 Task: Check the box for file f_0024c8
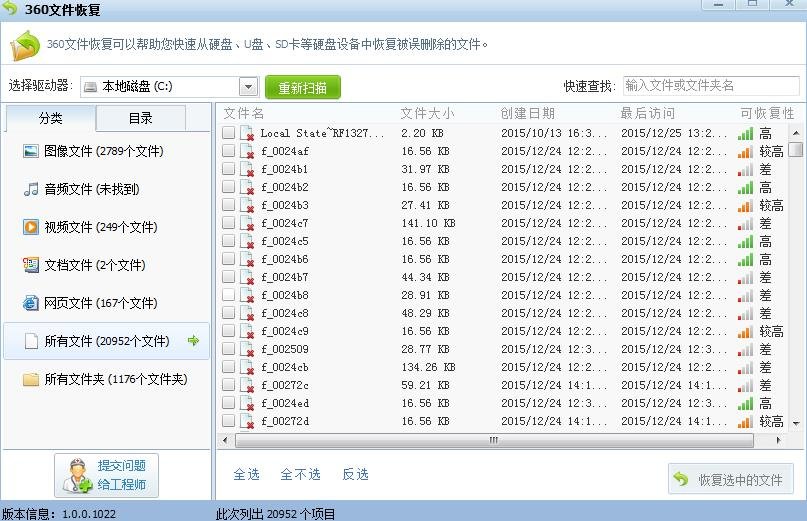tap(229, 313)
